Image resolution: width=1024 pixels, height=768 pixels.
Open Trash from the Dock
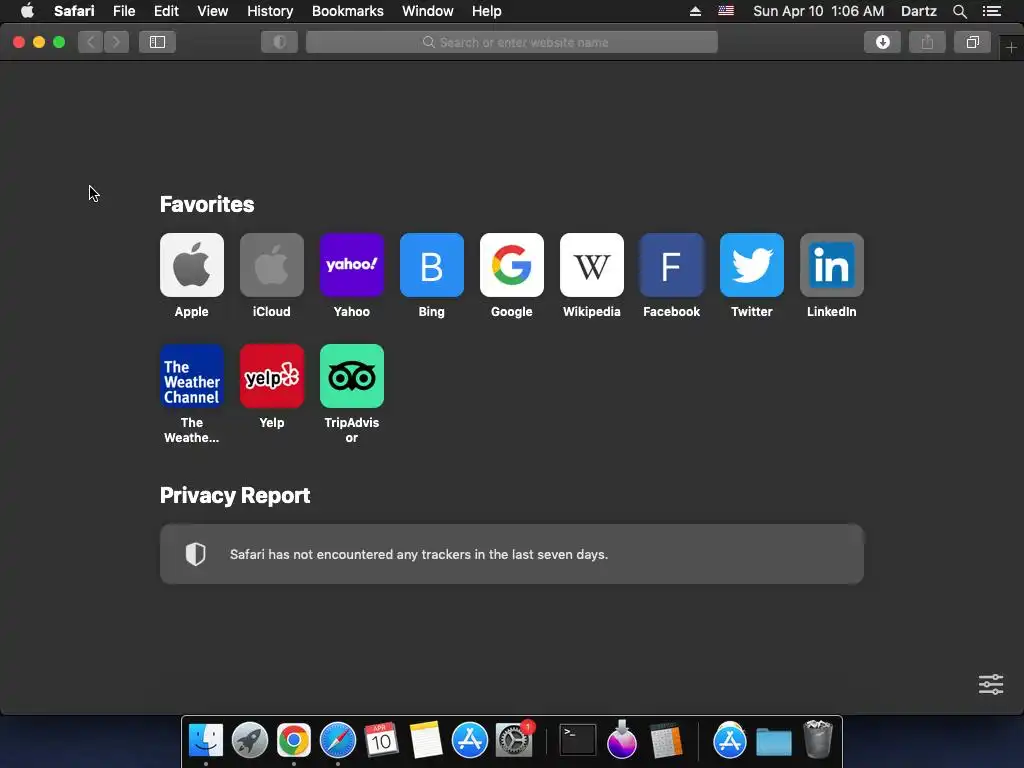pos(818,740)
